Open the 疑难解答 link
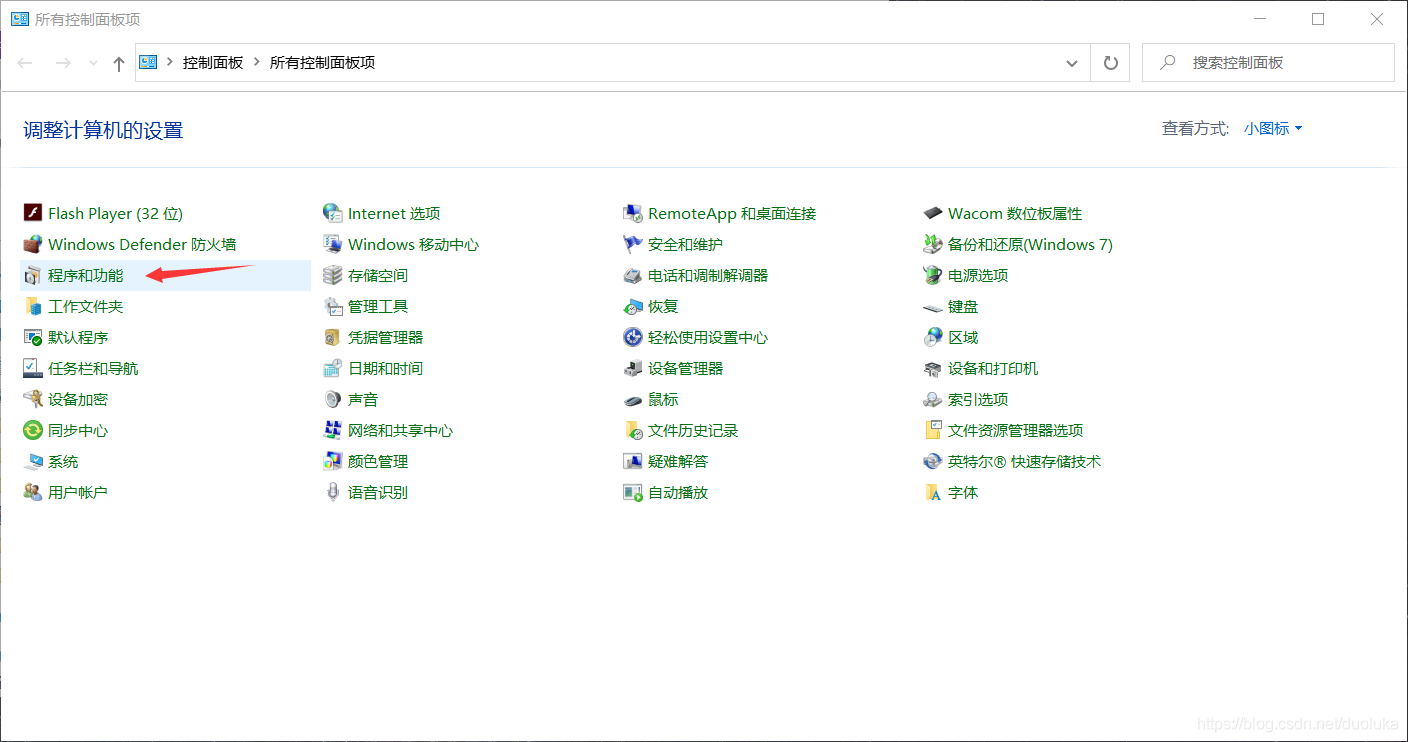The image size is (1408, 742). pos(678,461)
